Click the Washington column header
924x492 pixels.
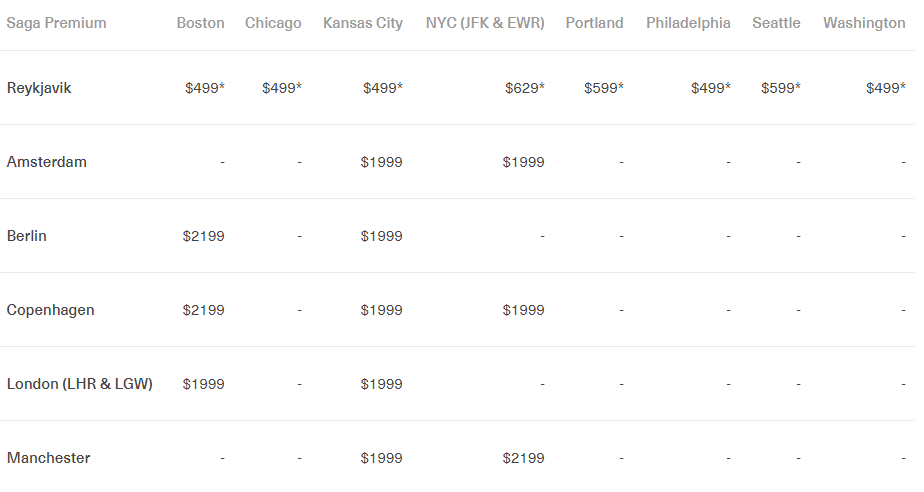pyautogui.click(x=864, y=23)
